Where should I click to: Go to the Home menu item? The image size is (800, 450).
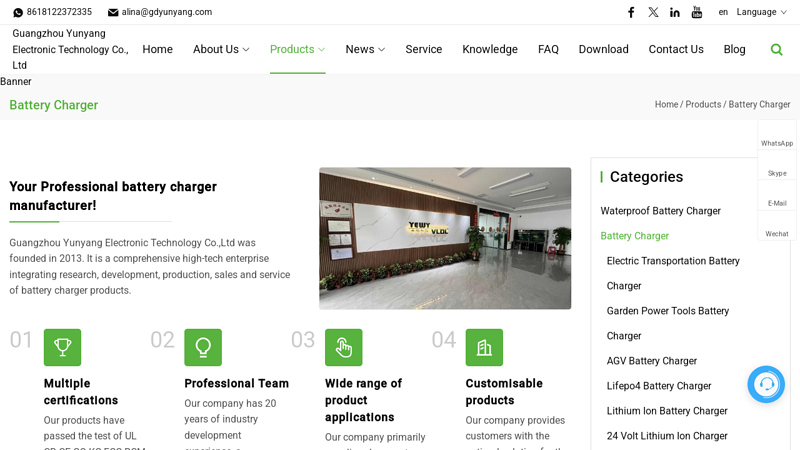click(157, 49)
